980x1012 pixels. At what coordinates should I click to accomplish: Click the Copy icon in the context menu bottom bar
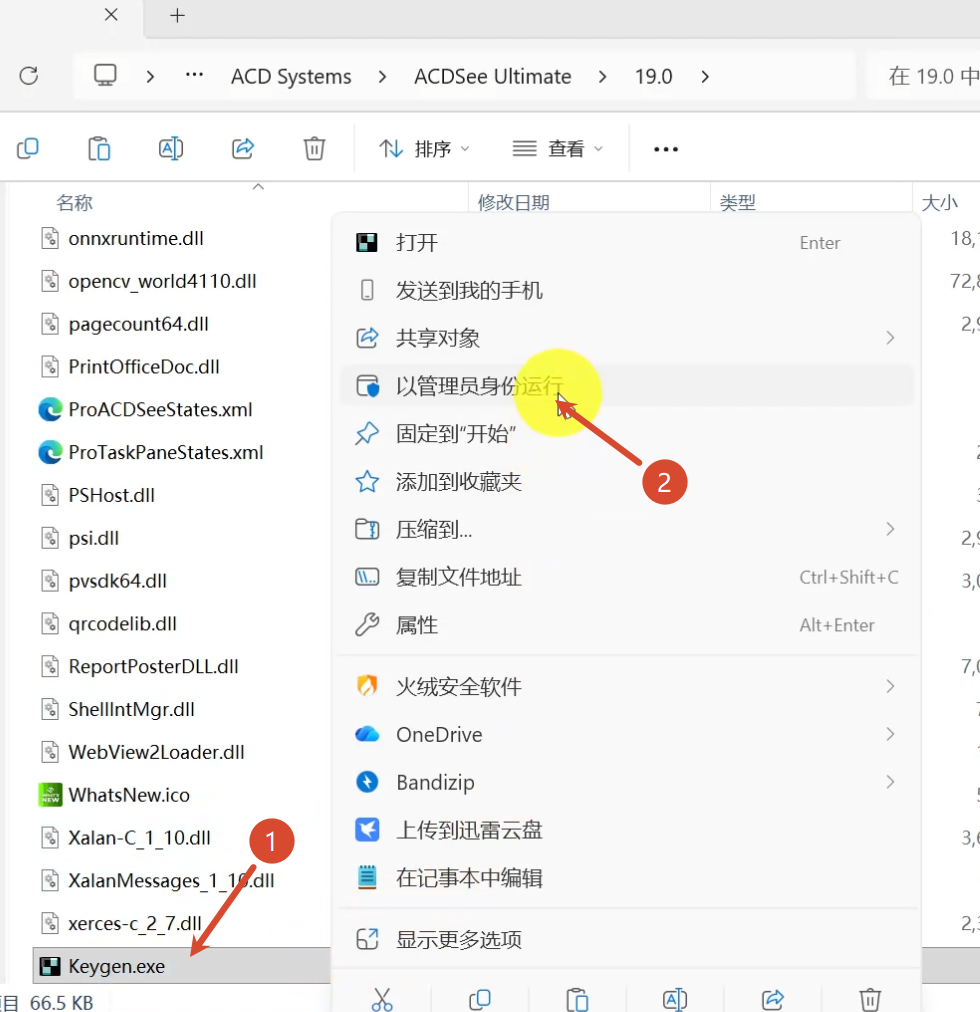coord(480,999)
